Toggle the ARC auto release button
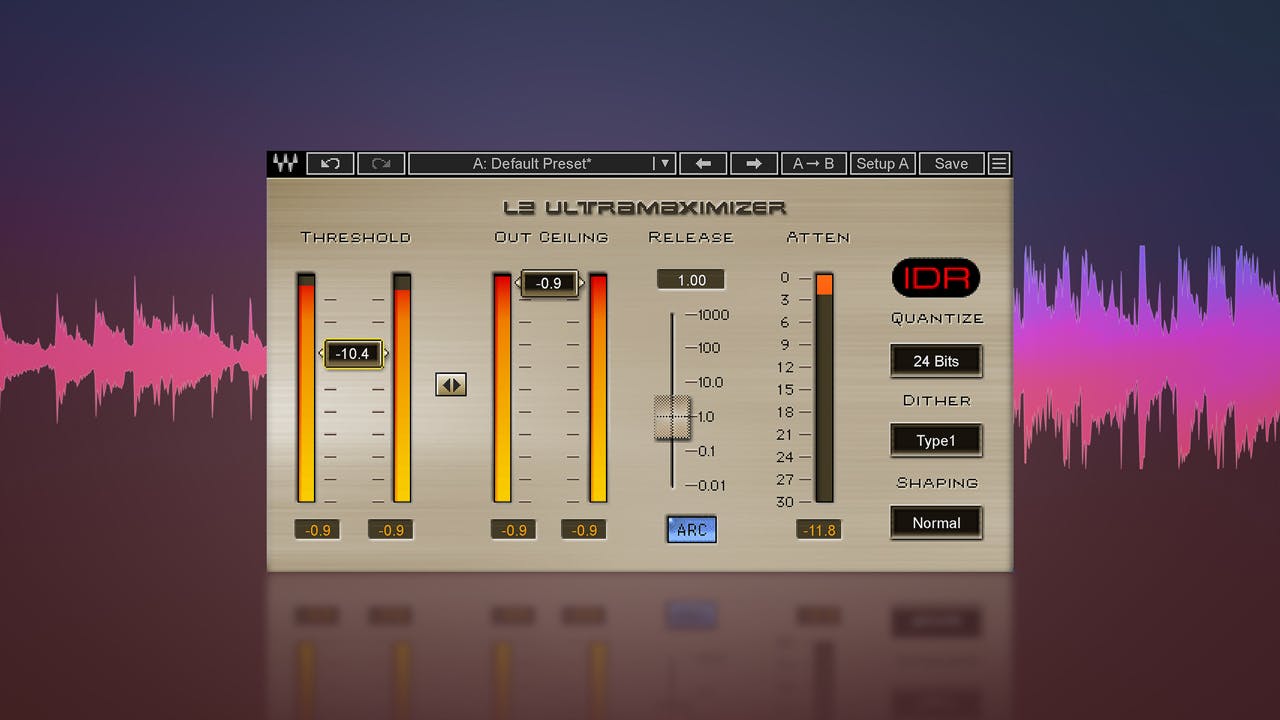Screen dimensions: 1280x720 point(692,530)
